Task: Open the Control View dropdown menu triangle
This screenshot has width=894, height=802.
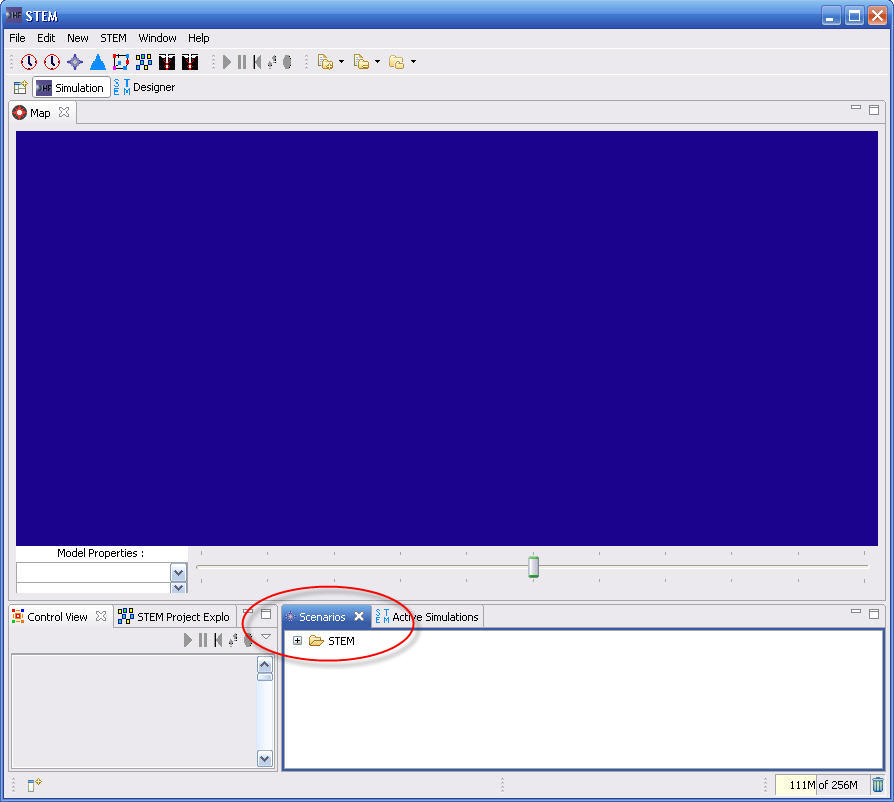Action: (266, 637)
